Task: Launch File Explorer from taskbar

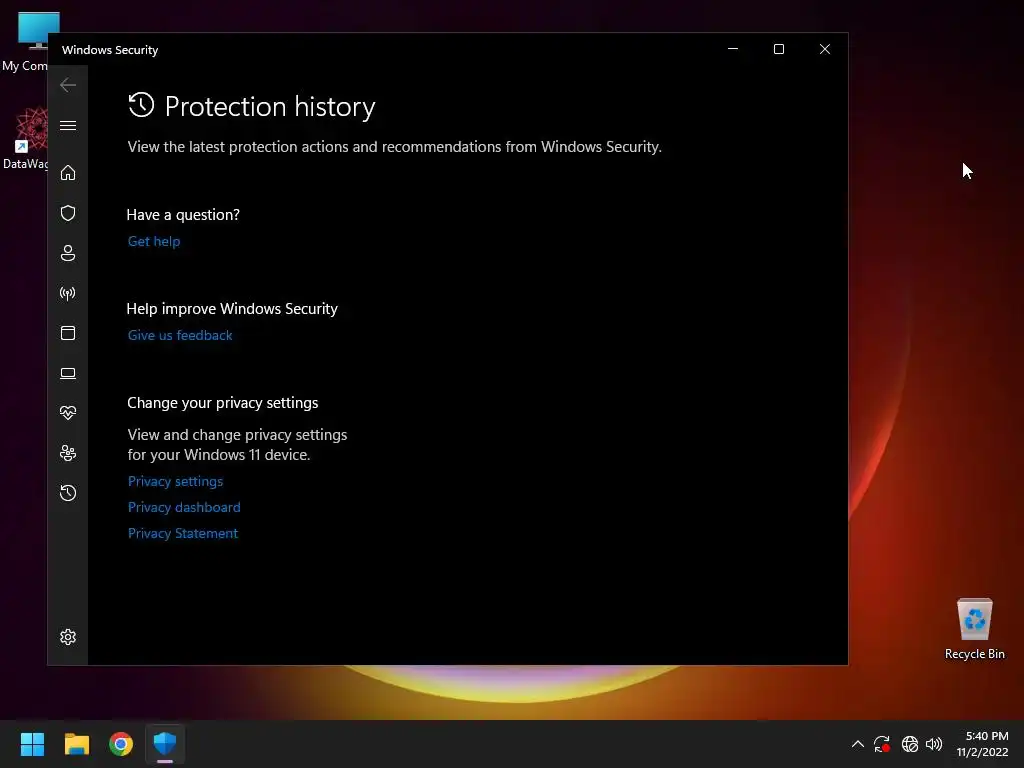Action: pyautogui.click(x=76, y=744)
